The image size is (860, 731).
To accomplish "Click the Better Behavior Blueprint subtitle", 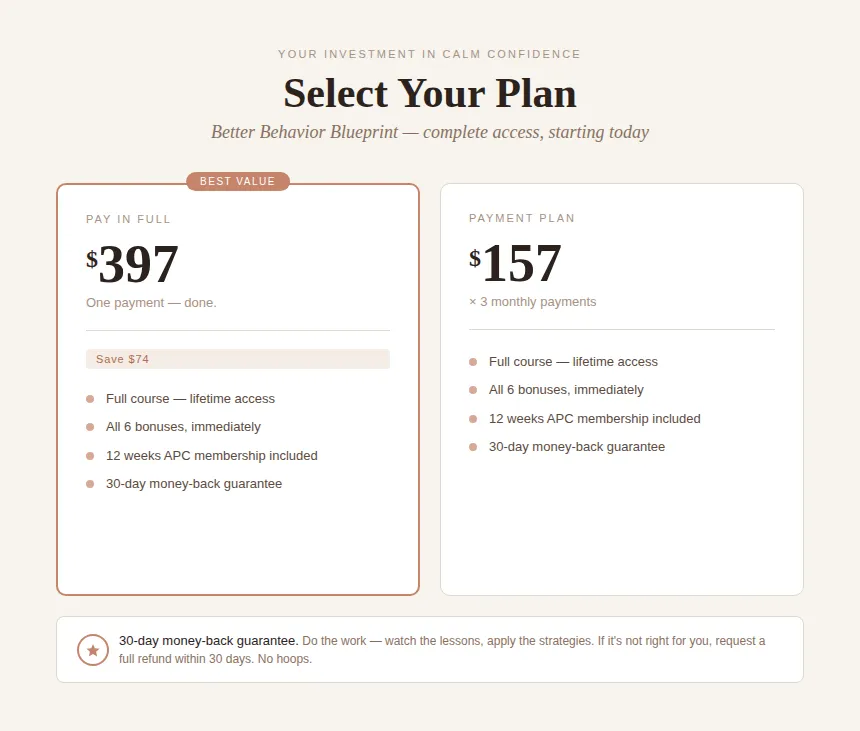I will pos(430,132).
